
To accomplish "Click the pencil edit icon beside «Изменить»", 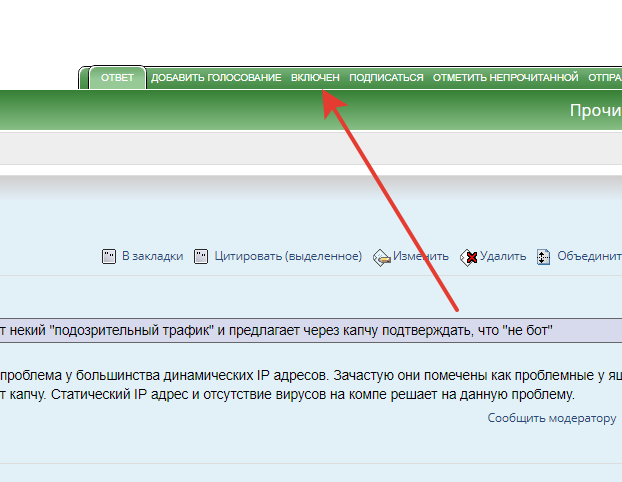I will pyautogui.click(x=381, y=257).
